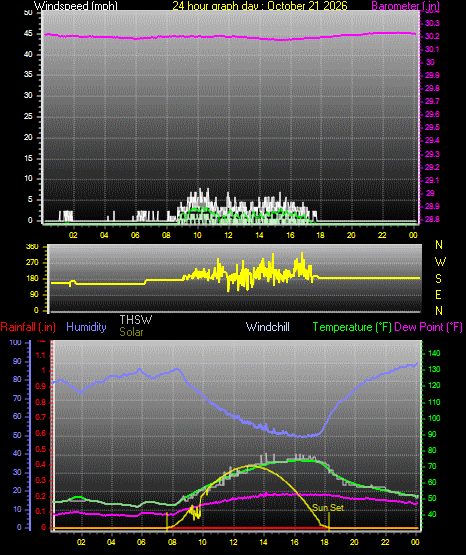
Task: Click the 180 value on wind direction axis
Action: click(x=32, y=279)
